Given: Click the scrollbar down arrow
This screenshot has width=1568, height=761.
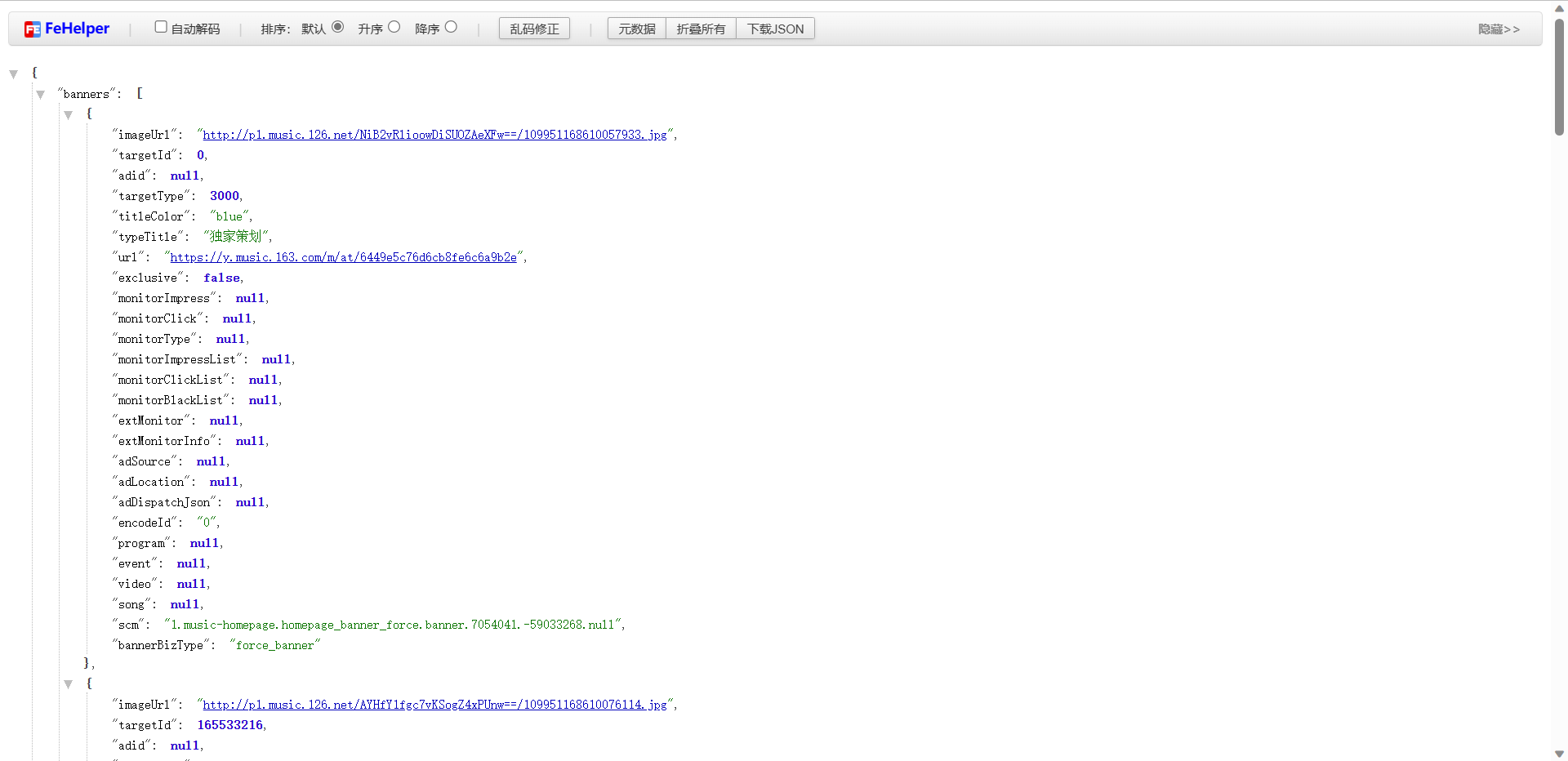Looking at the screenshot, I should tap(1559, 754).
